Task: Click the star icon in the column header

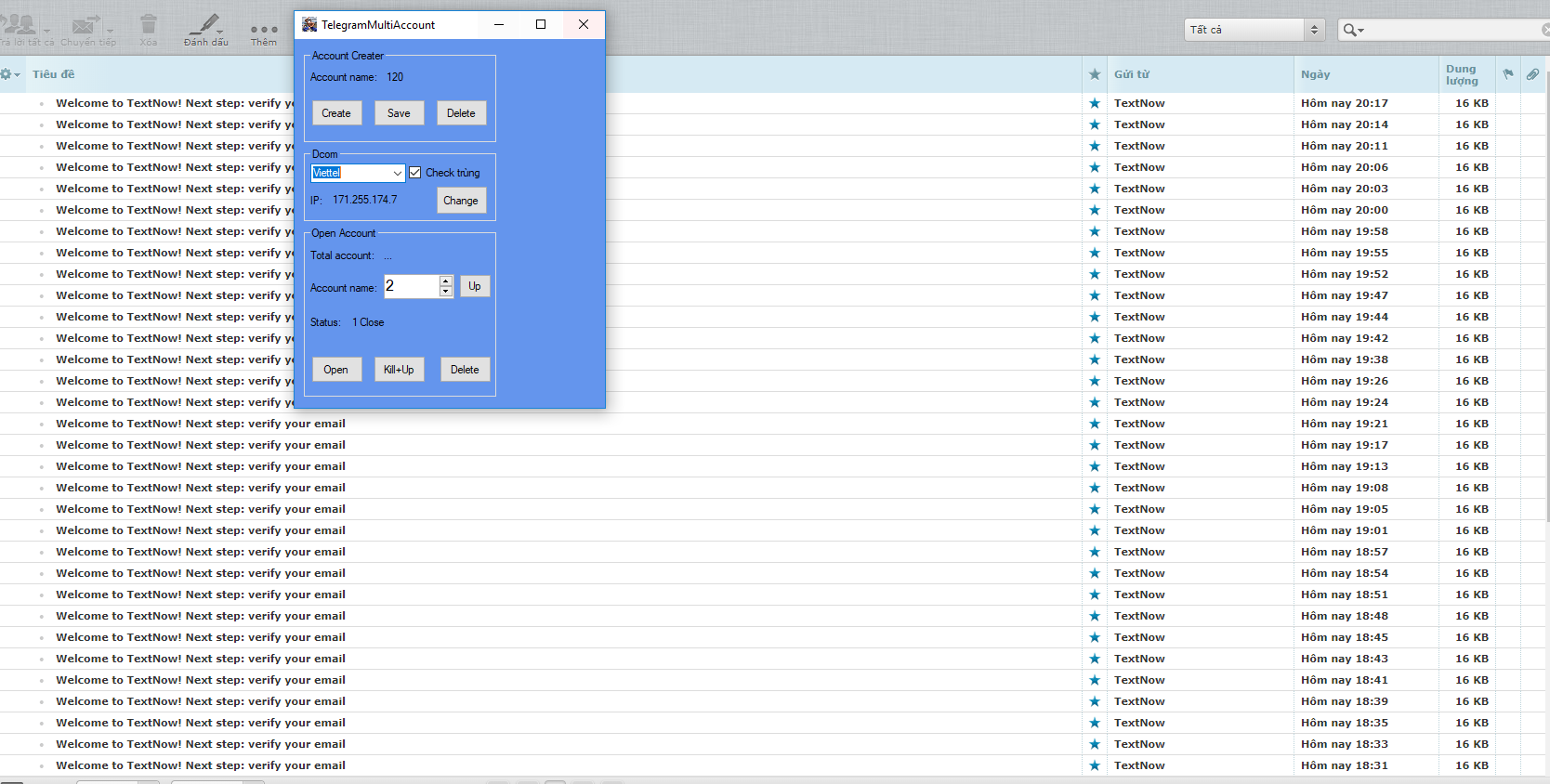Action: click(x=1095, y=74)
